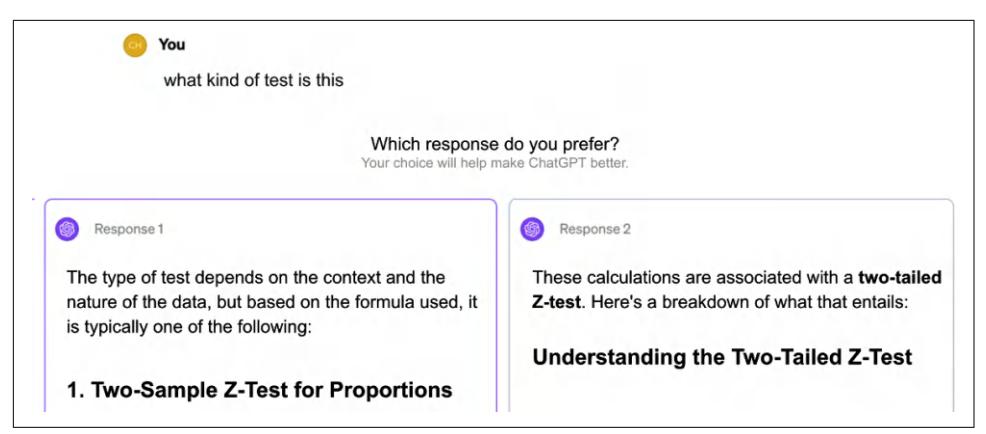Click the "Which response do you prefer?" heading
The width and height of the screenshot is (986, 434).
[494, 144]
